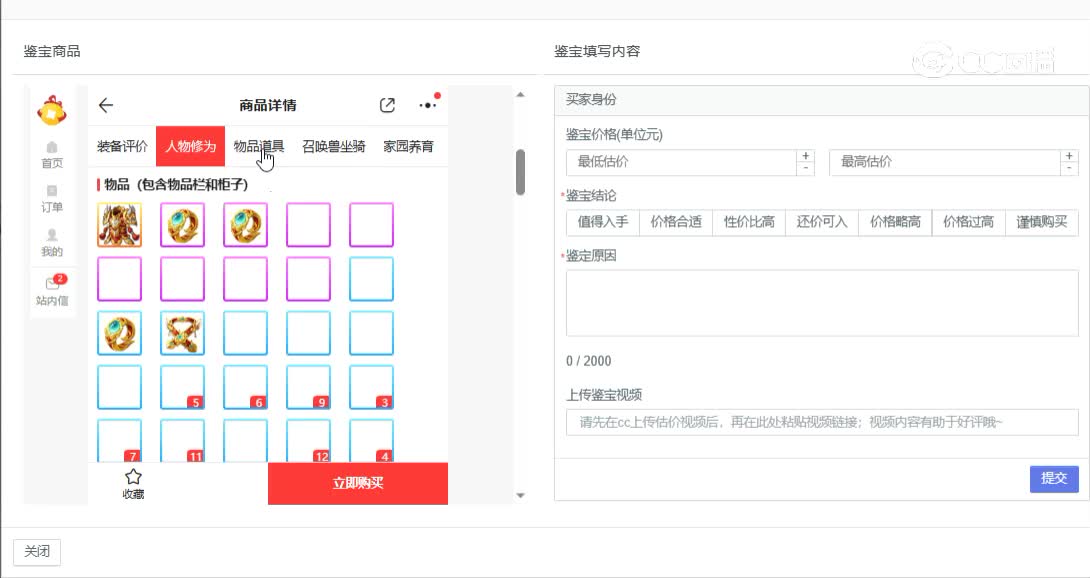
Task: Select the item slot with badge 9
Action: (x=309, y=387)
